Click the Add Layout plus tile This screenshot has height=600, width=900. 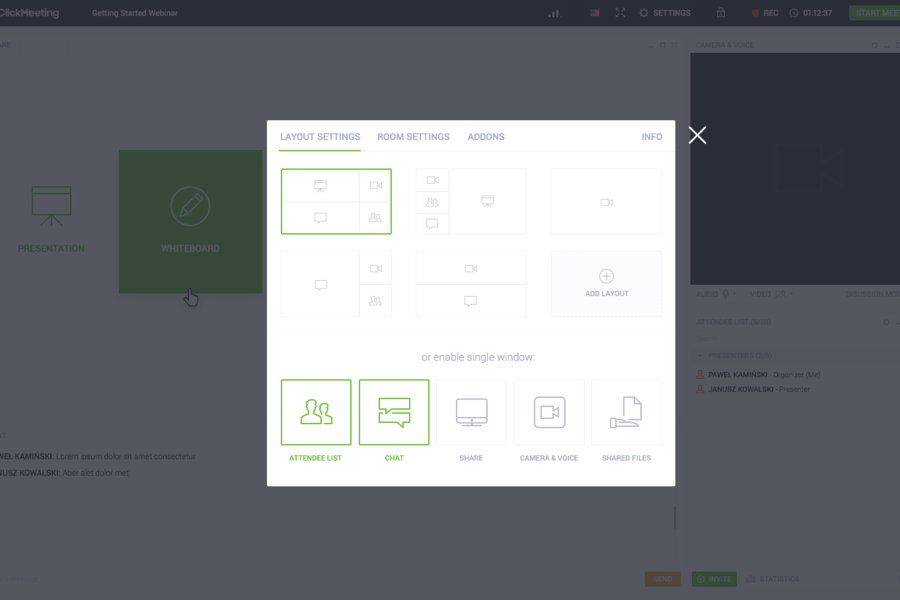[x=606, y=284]
